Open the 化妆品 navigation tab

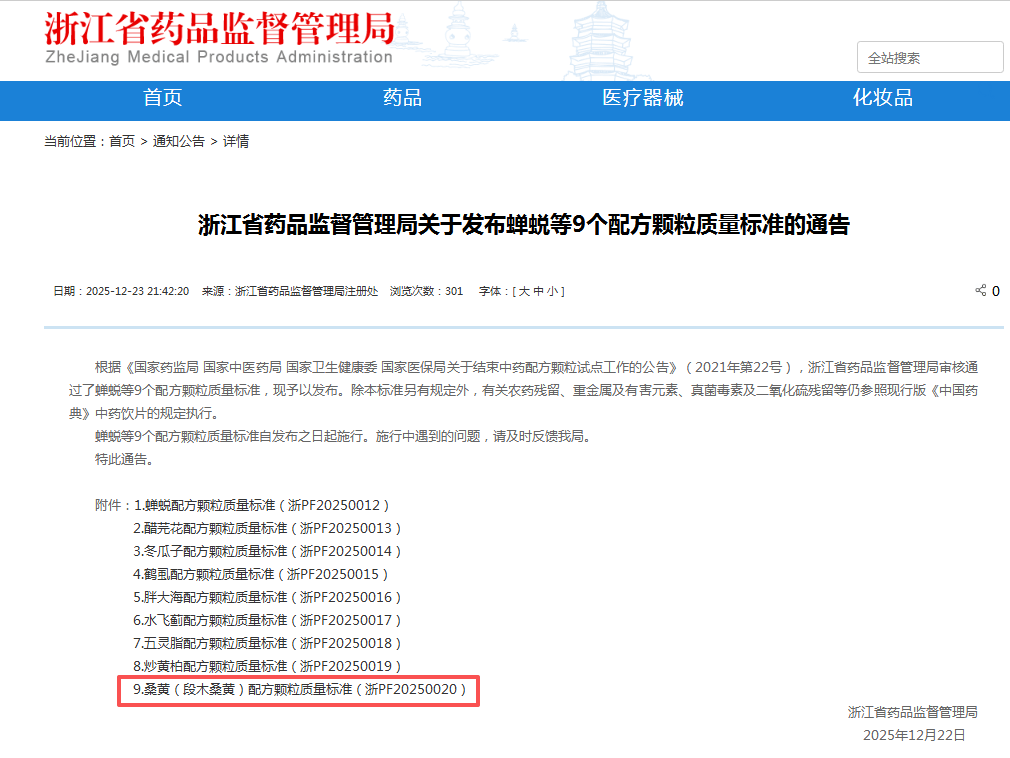coord(882,98)
